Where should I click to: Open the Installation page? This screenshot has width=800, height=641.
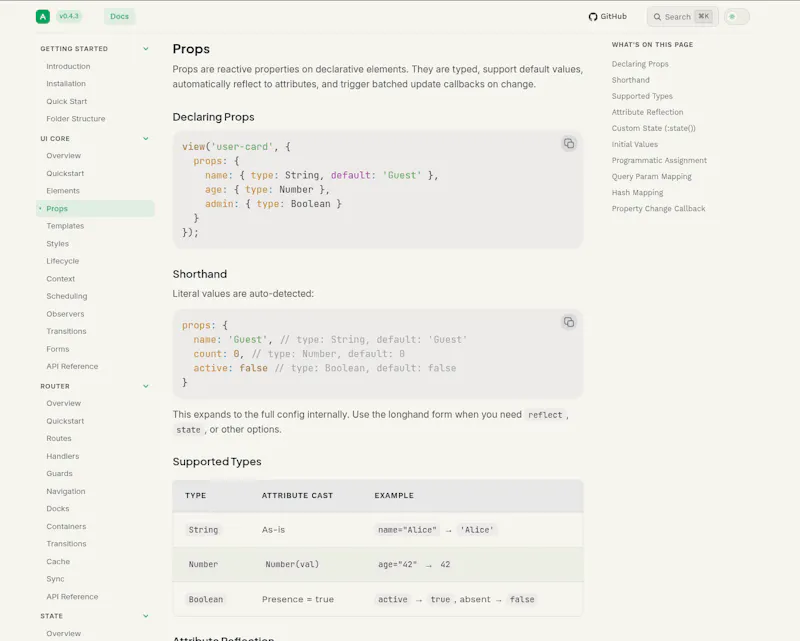coord(66,84)
